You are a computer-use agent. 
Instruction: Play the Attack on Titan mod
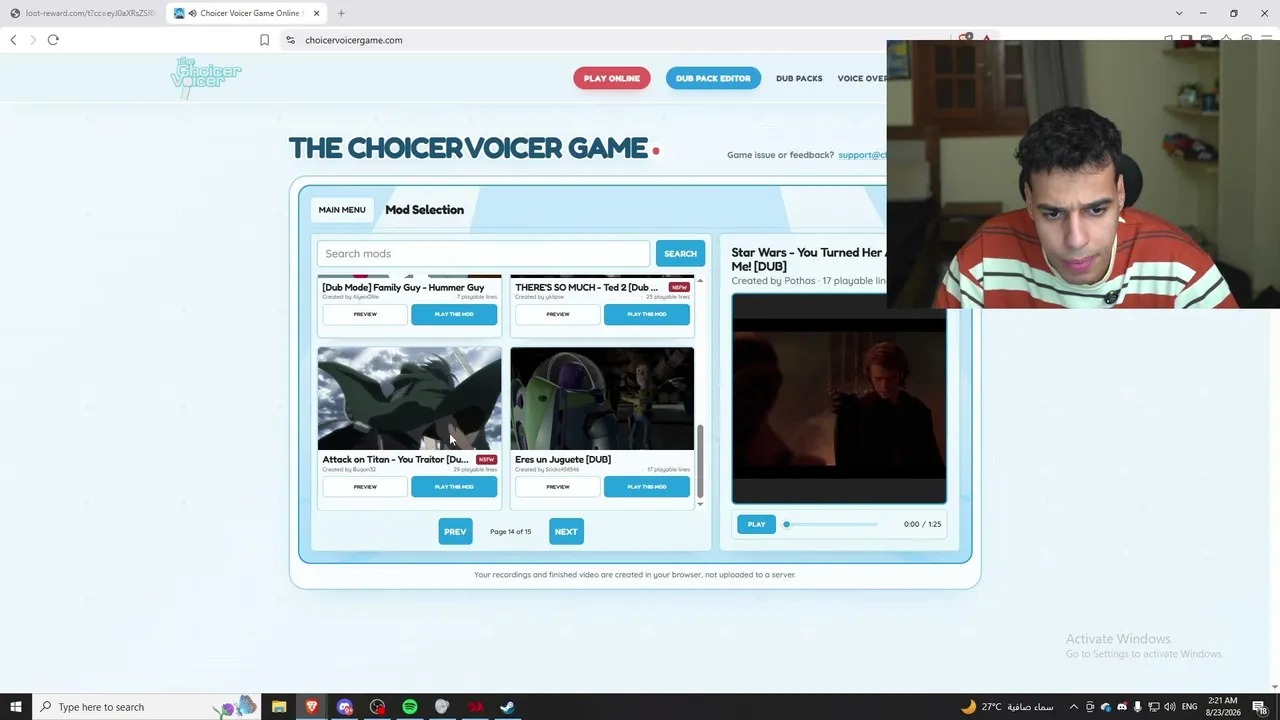[x=454, y=487]
